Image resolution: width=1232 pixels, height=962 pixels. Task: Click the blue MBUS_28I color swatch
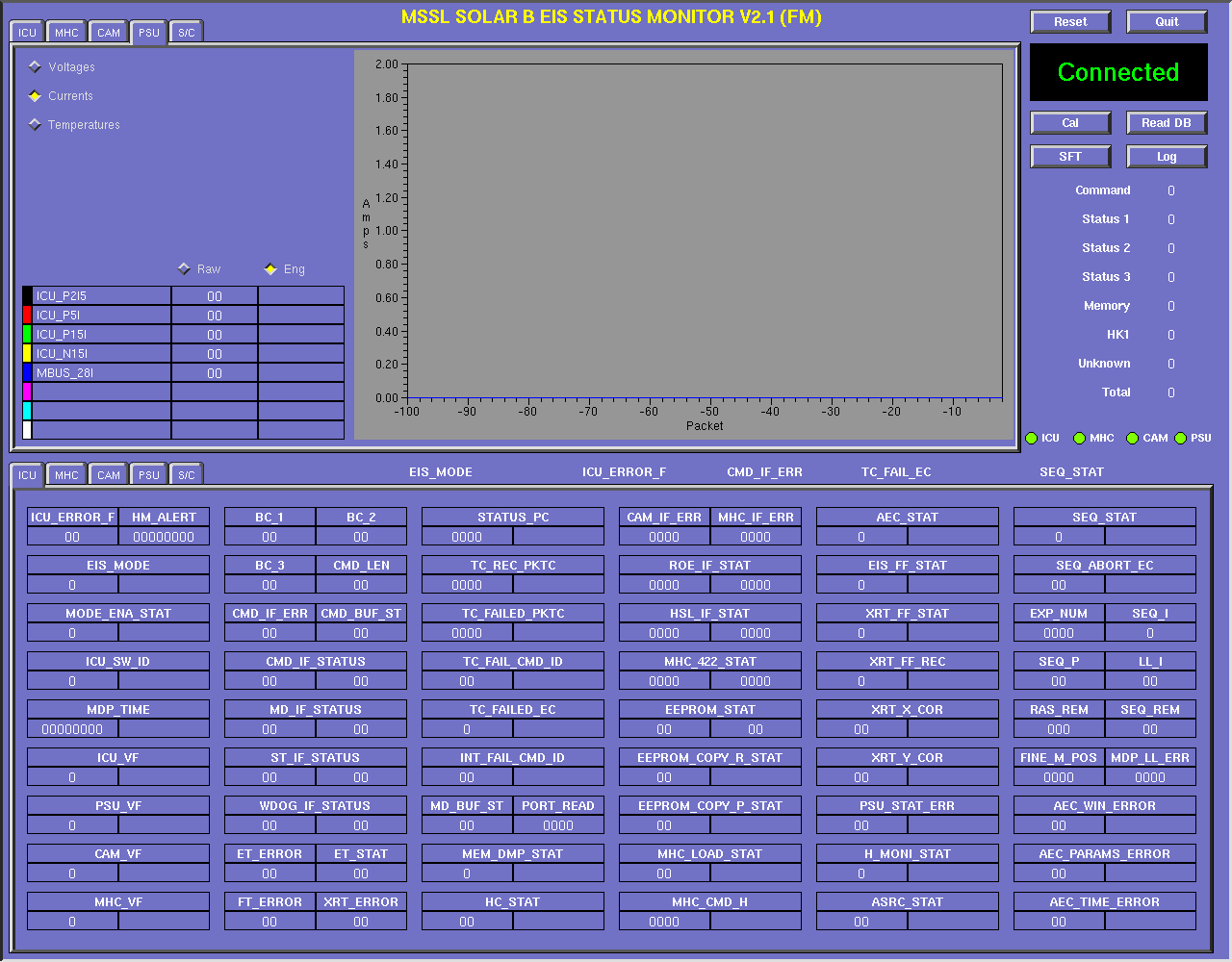click(x=27, y=373)
